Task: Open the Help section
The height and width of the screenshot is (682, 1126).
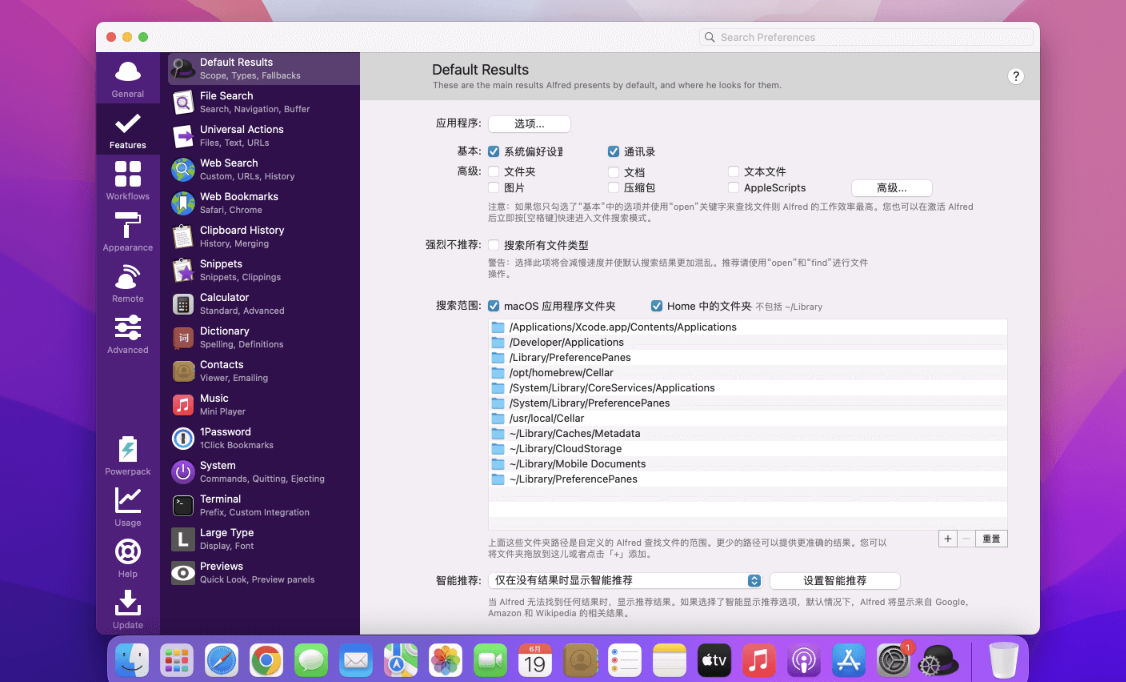Action: [128, 558]
